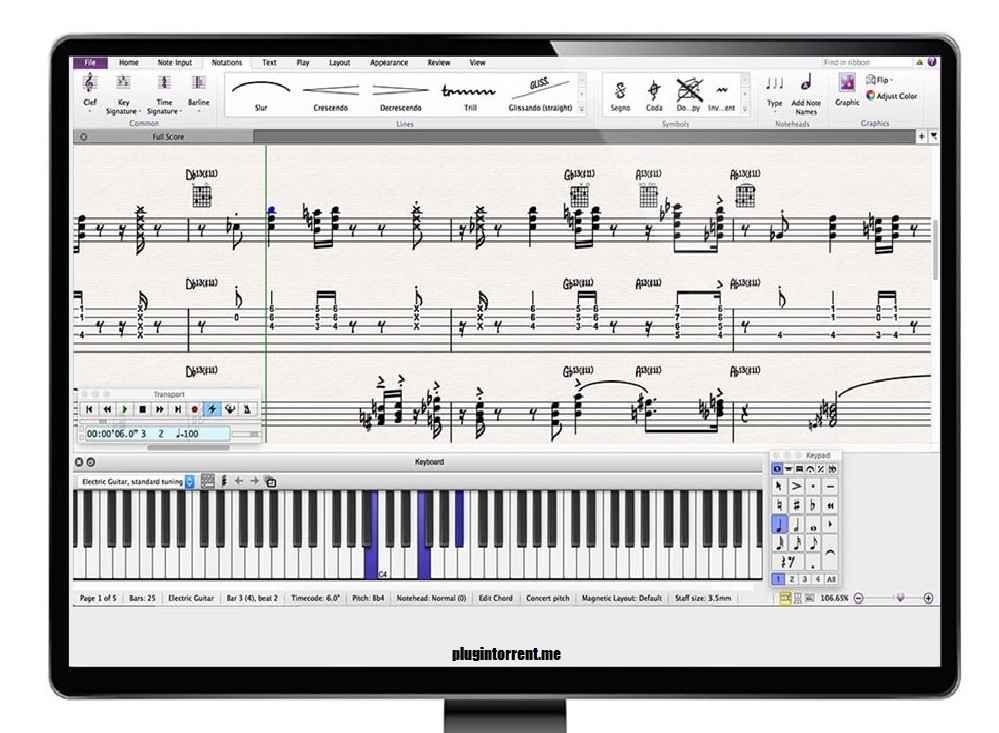Select the flat accidental on Keypad
Image resolution: width=999 pixels, height=733 pixels.
coord(813,505)
